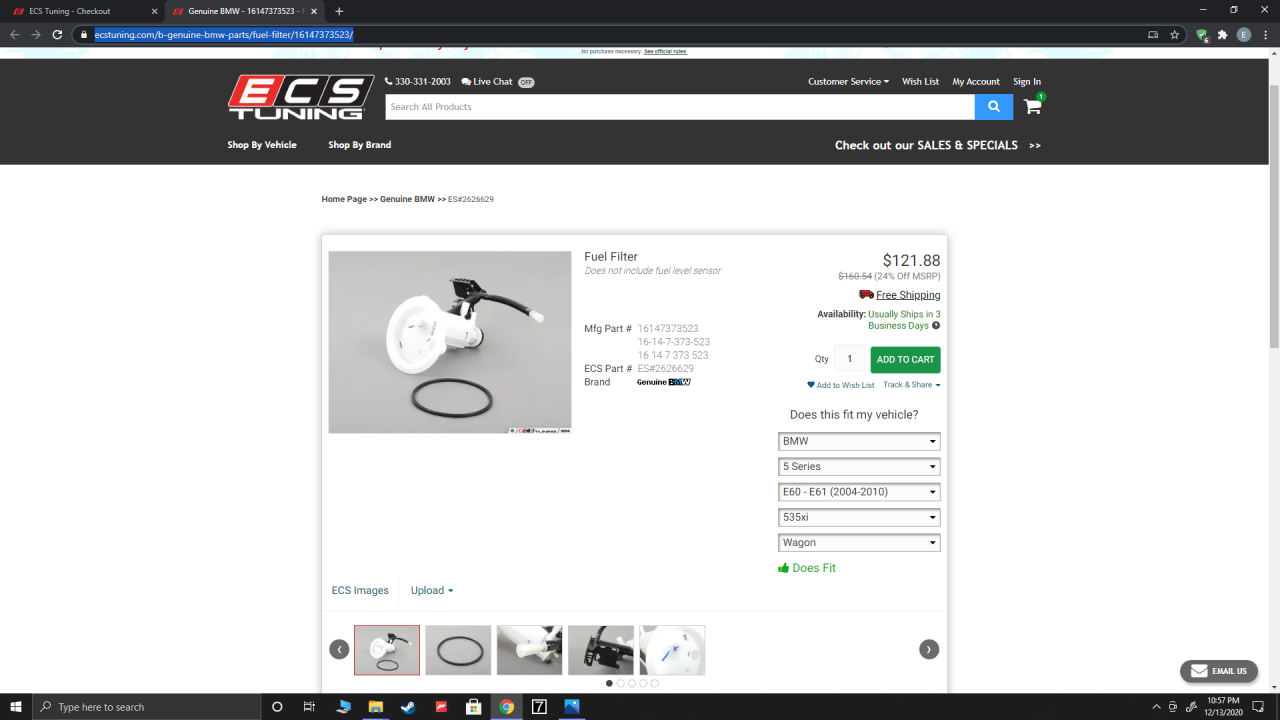The height and width of the screenshot is (720, 1280).
Task: Open the 535xi submodel dropdown
Action: pos(859,517)
